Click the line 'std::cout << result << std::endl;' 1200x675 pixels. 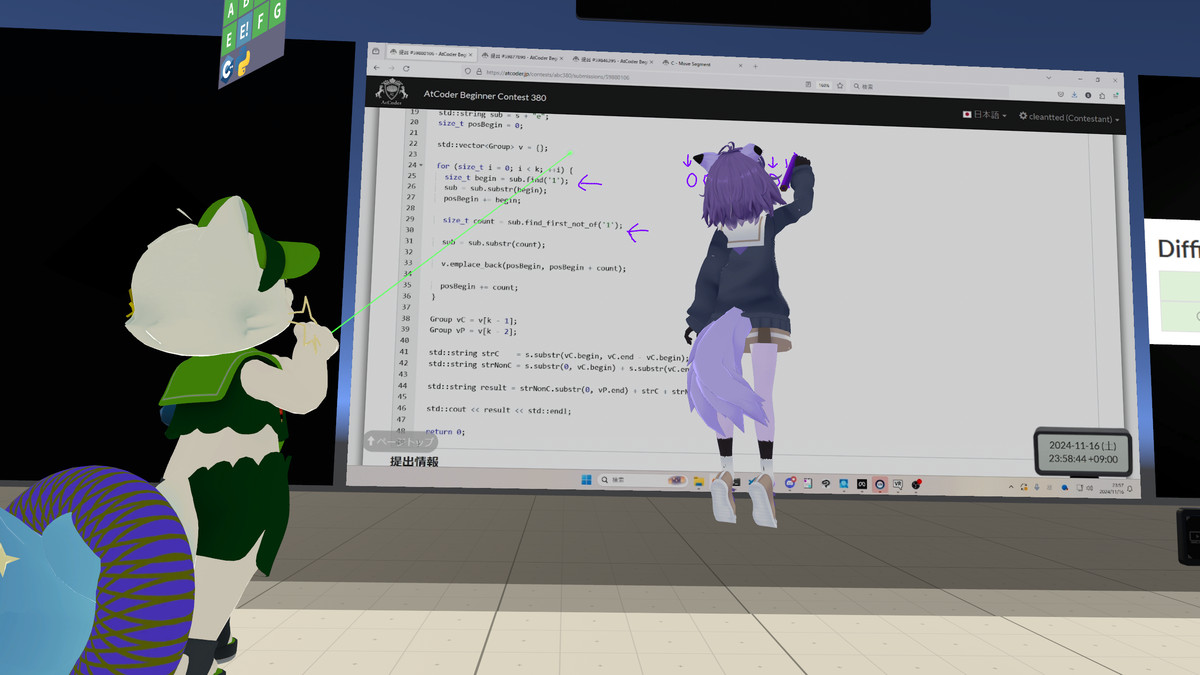pyautogui.click(x=499, y=409)
